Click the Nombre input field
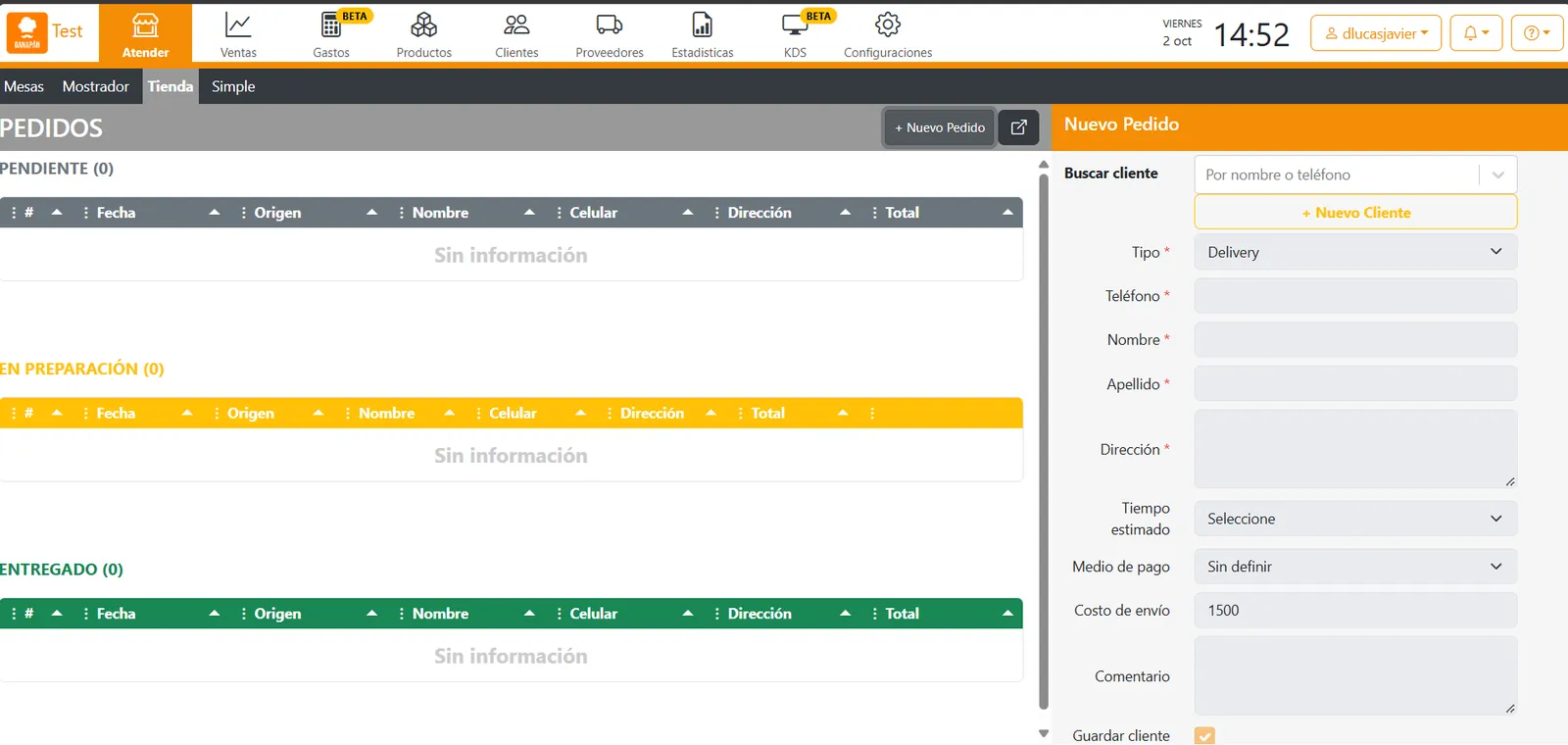 1355,340
